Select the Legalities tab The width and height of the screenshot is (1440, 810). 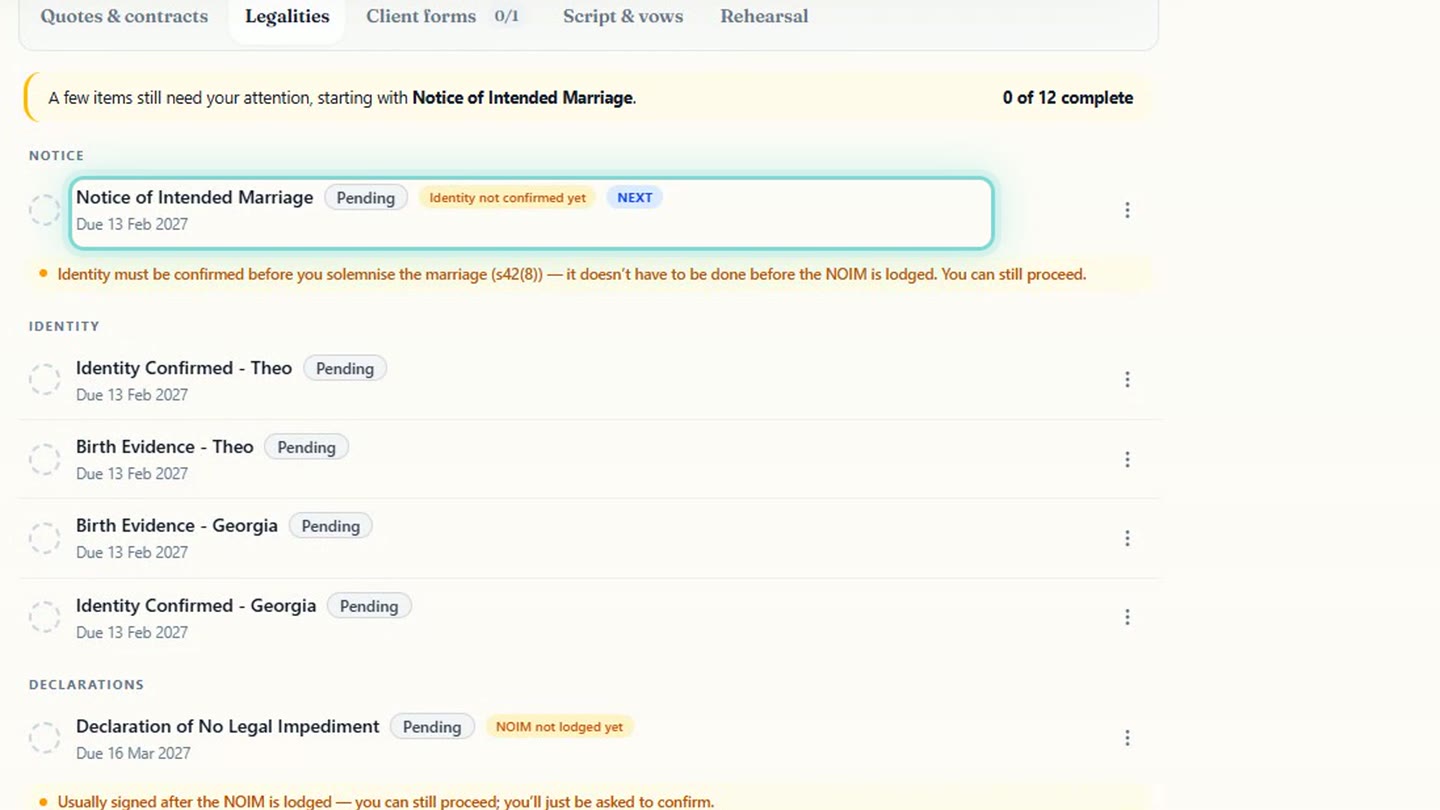(287, 17)
